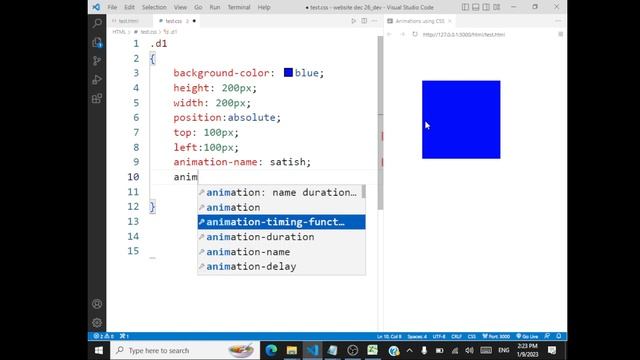Image resolution: width=640 pixels, height=360 pixels.
Task: Open the Go menu
Action: (x=198, y=7)
